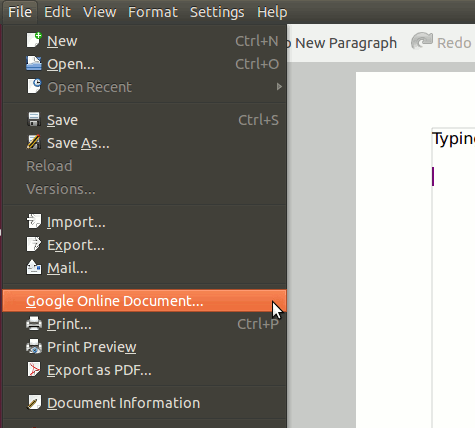Open the Edit menu

tap(57, 12)
